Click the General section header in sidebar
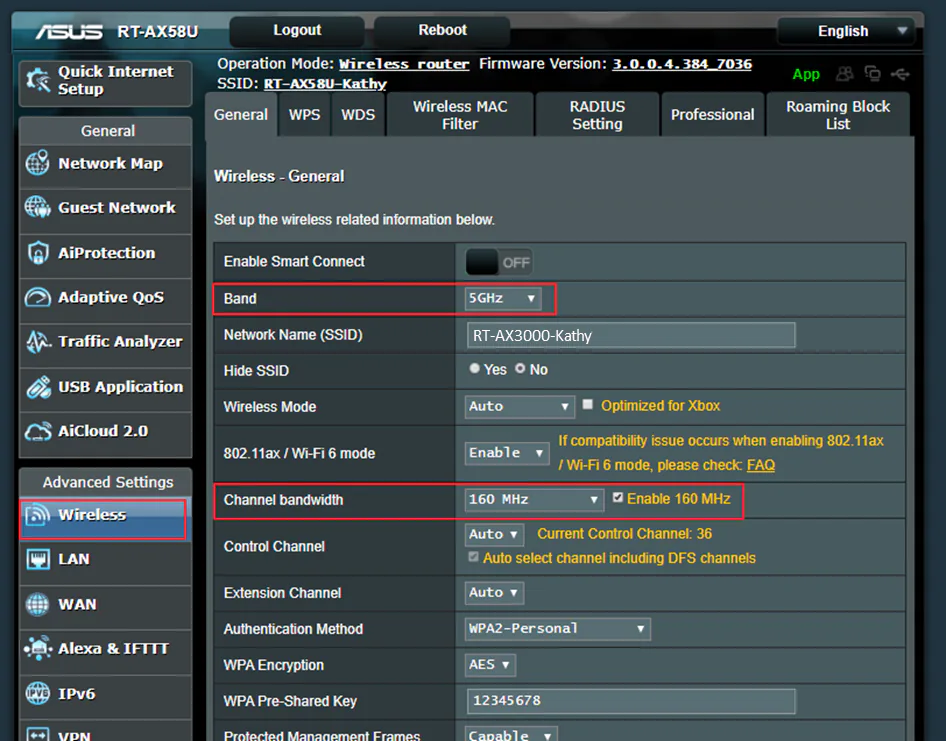Image resolution: width=946 pixels, height=741 pixels. click(107, 131)
